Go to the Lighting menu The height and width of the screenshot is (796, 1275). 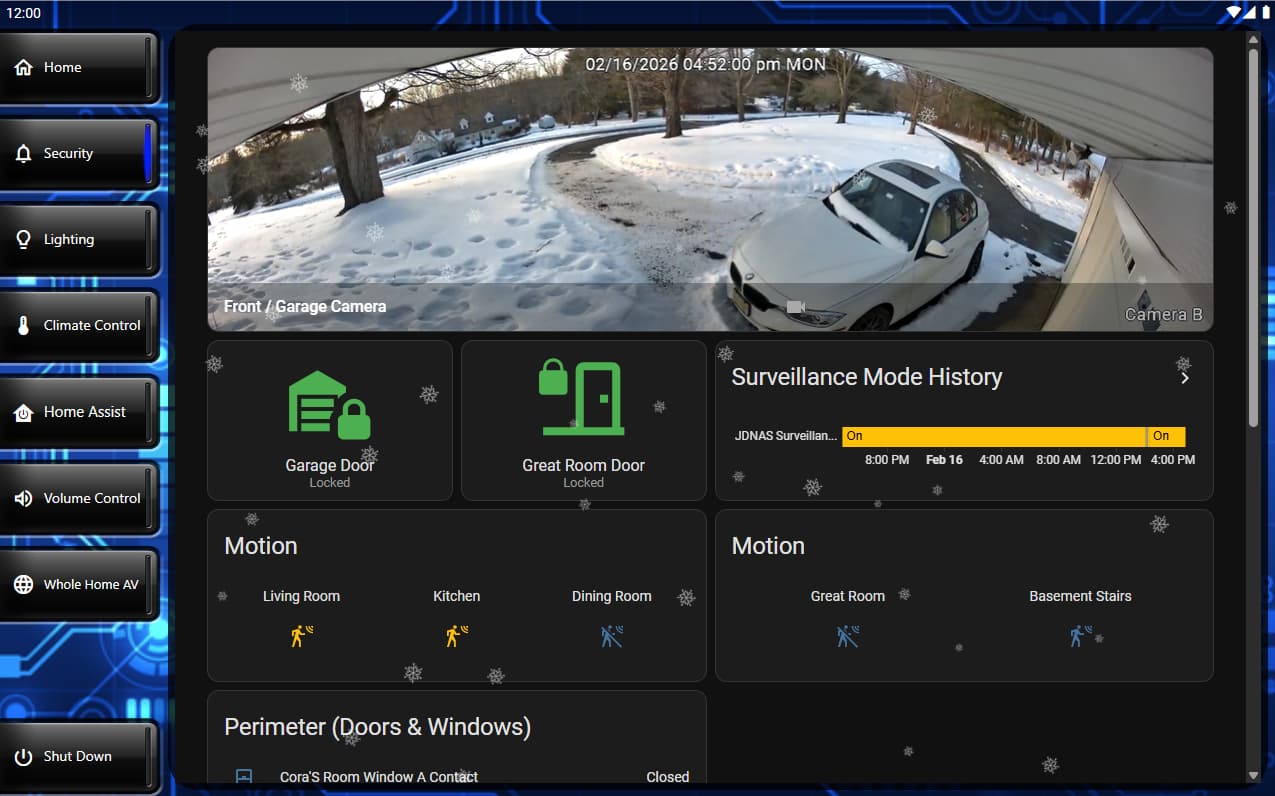(x=79, y=240)
